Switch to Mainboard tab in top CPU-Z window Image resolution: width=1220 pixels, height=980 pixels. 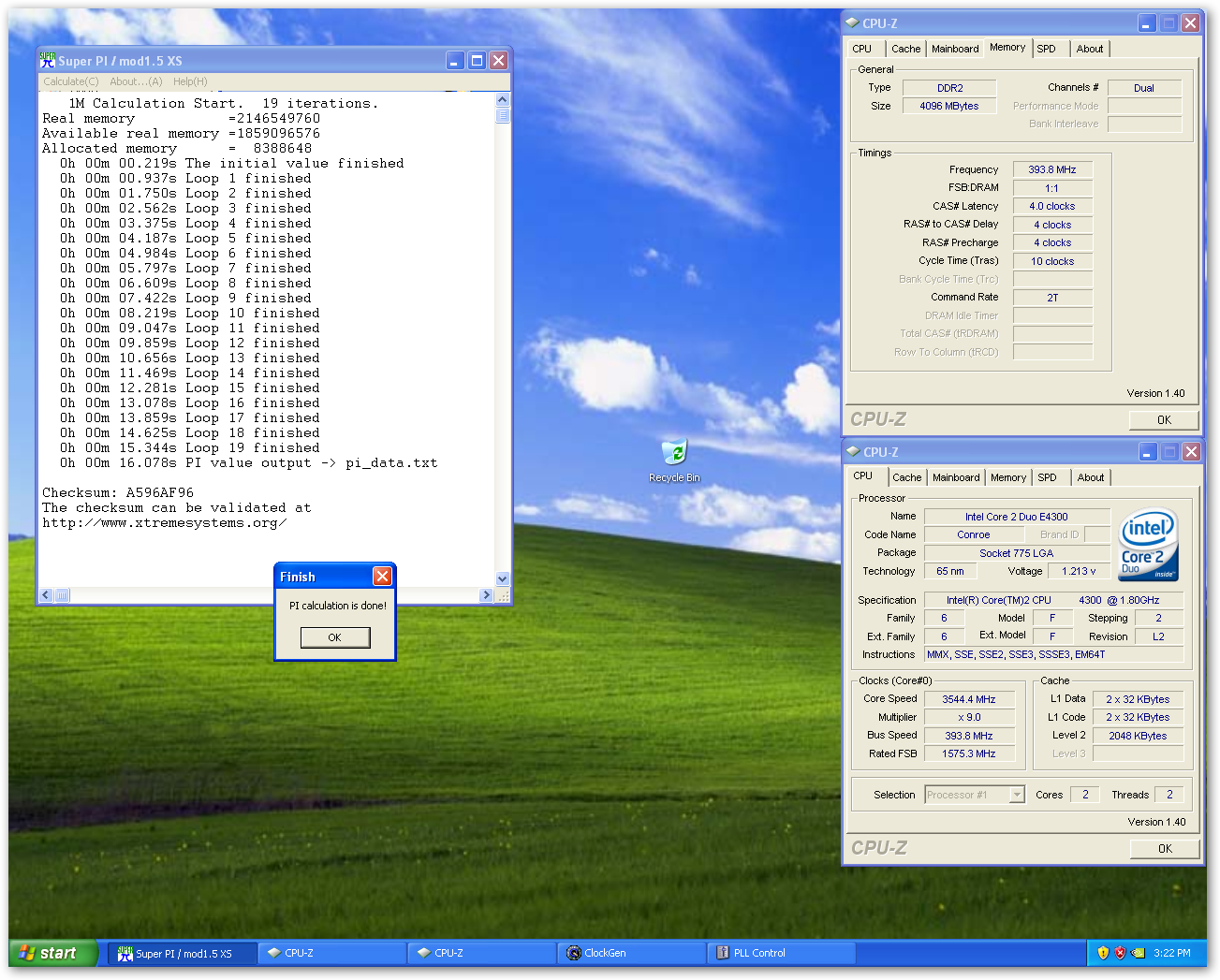tap(955, 49)
